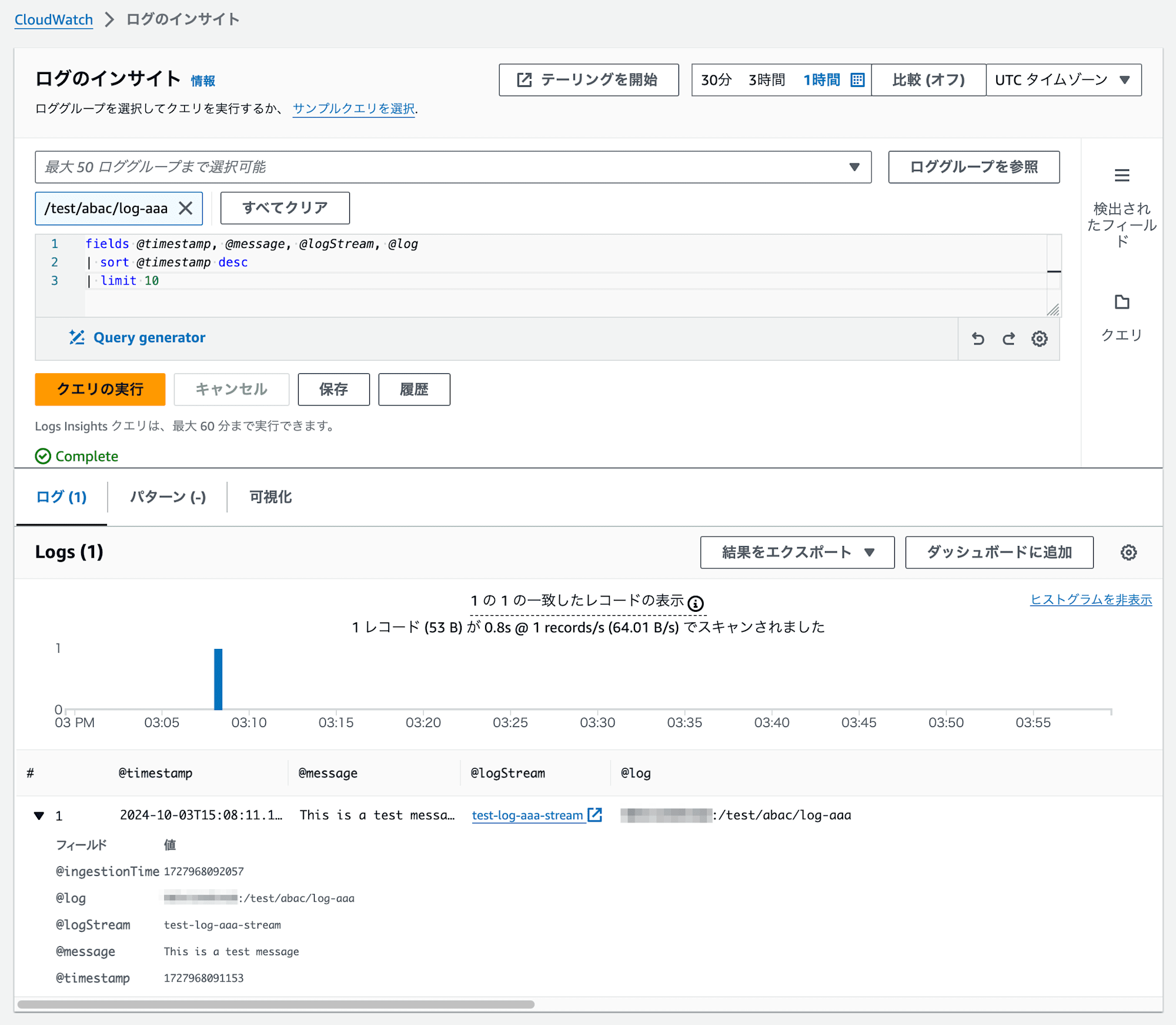Open query editor settings gear

pyautogui.click(x=1040, y=339)
